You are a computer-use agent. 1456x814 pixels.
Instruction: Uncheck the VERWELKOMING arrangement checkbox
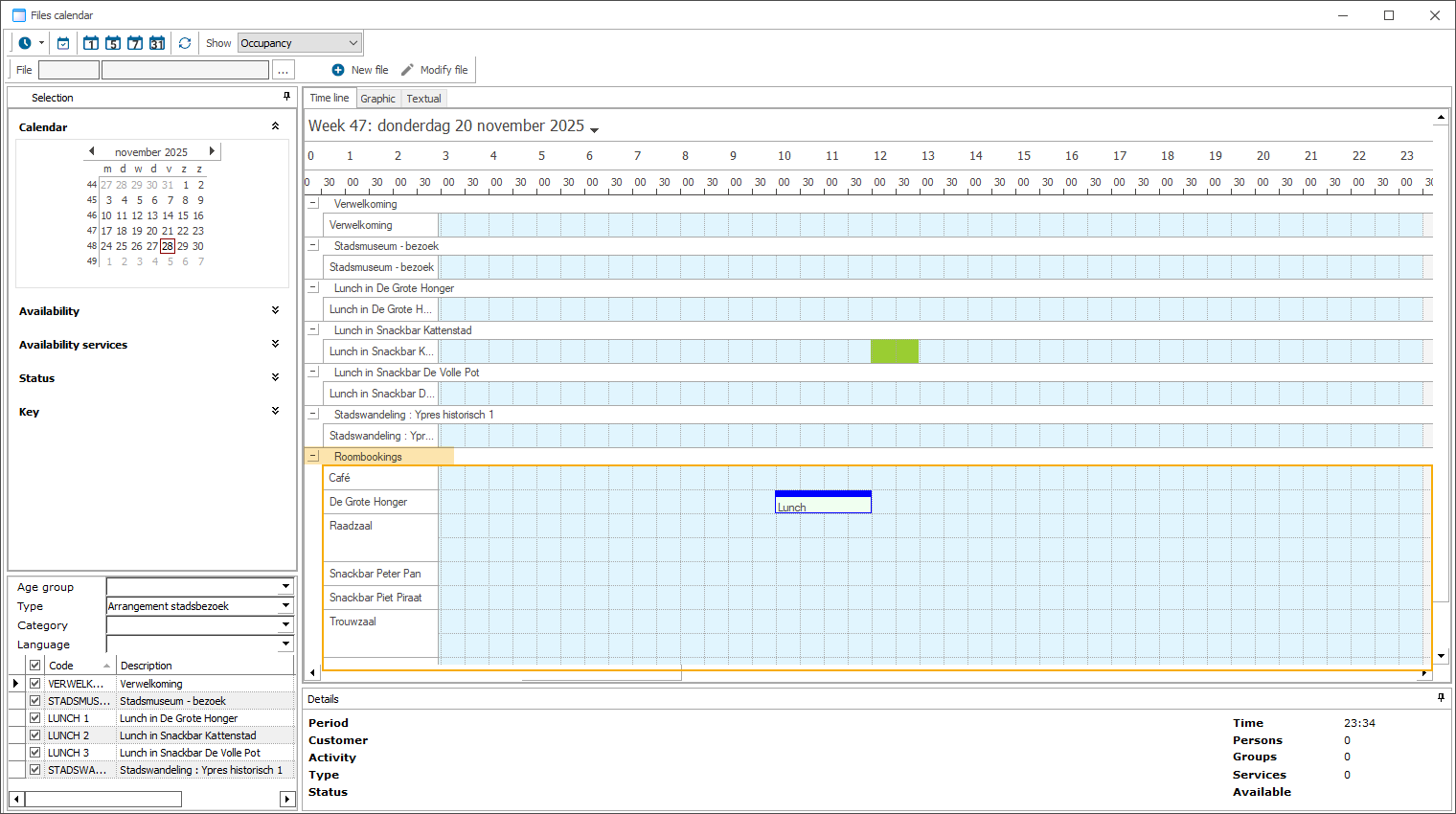35,684
